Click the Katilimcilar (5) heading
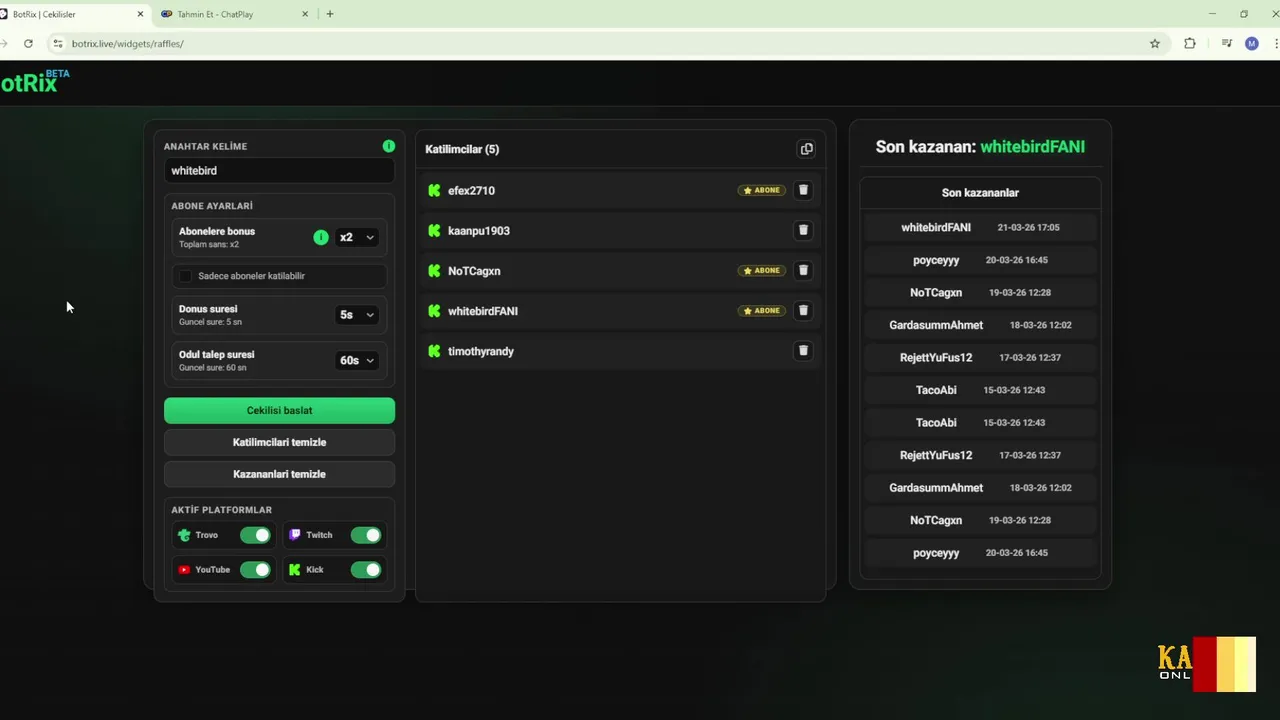The width and height of the screenshot is (1280, 720). point(462,149)
